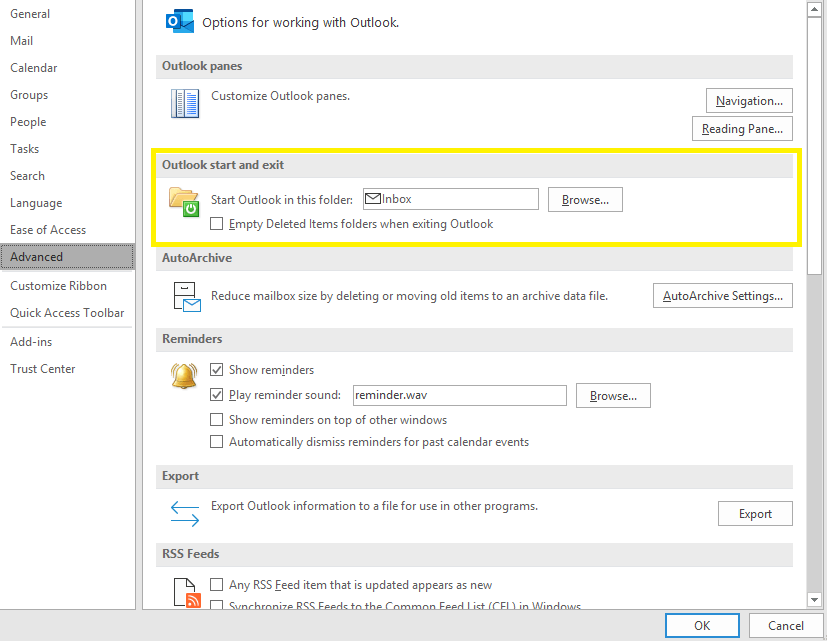Click the 'Customize Outlook panes.' text
The height and width of the screenshot is (641, 827).
click(x=281, y=96)
